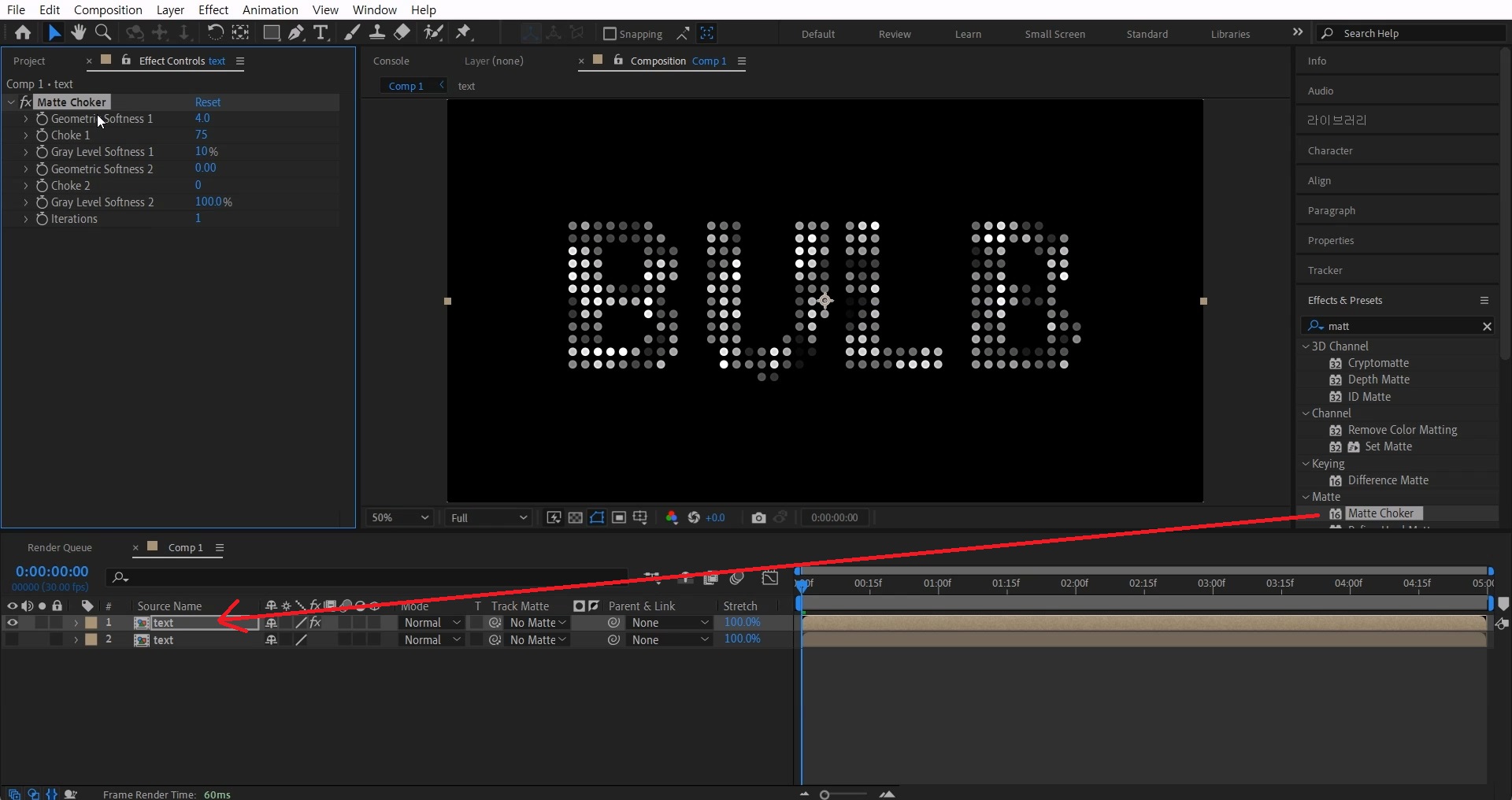Open the Effect Controls panel menu
1512x800 pixels.
click(240, 61)
